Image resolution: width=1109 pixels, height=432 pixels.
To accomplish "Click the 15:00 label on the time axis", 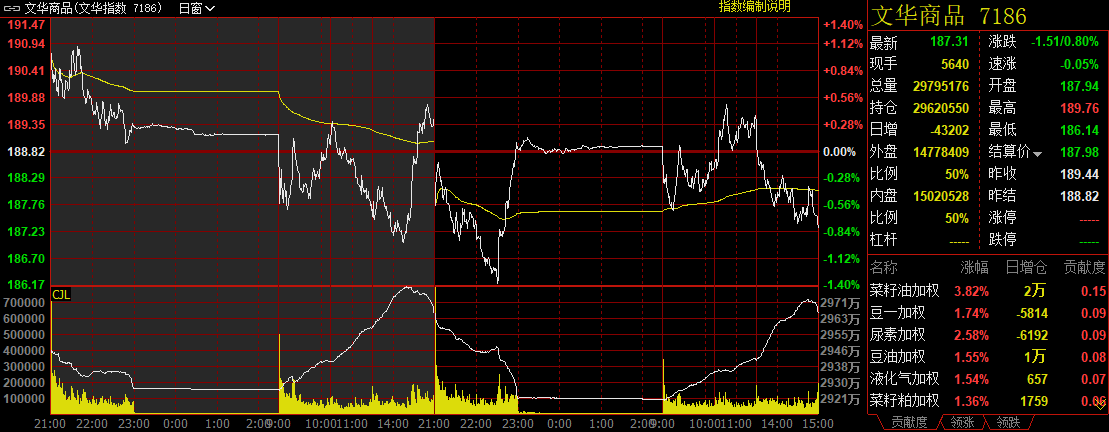I will (818, 424).
